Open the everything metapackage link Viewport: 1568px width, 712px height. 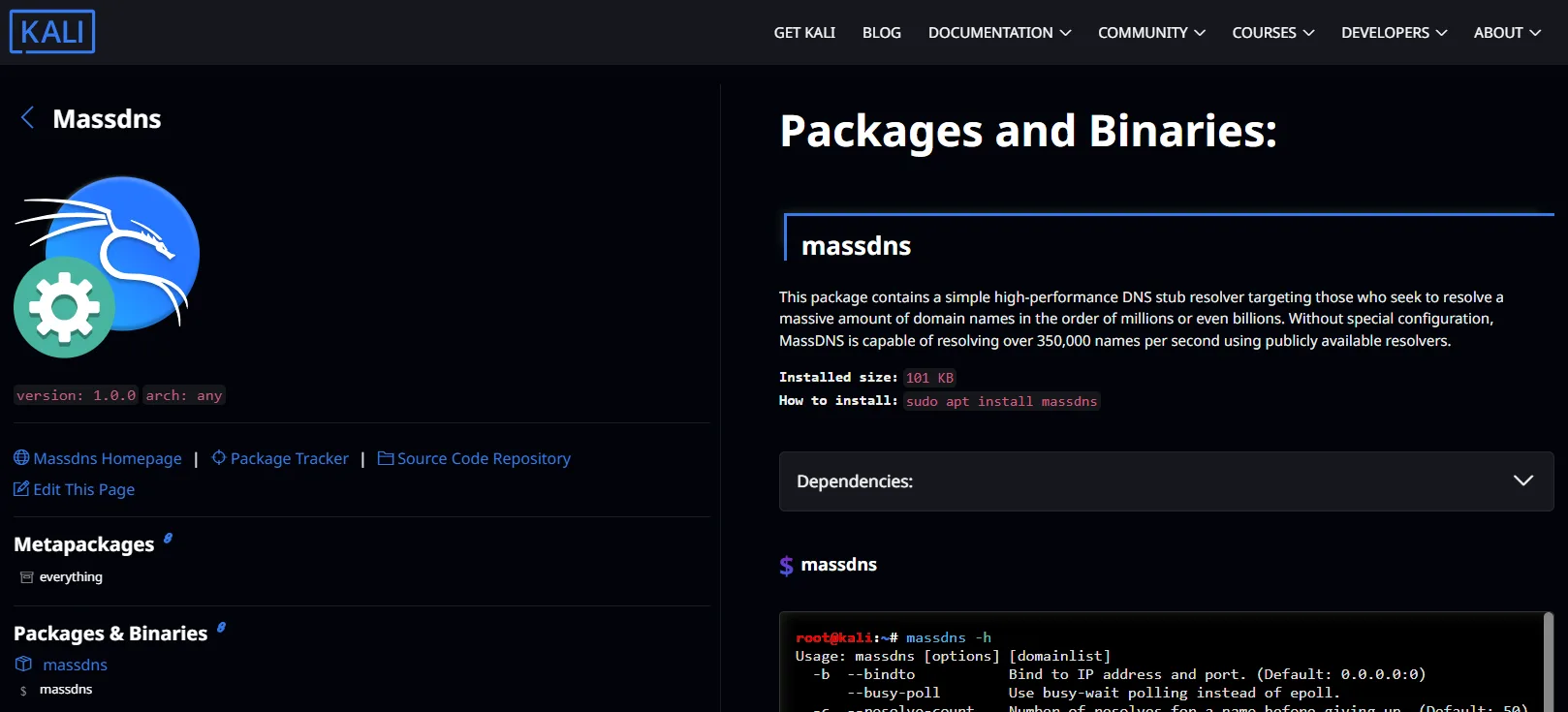coord(71,577)
